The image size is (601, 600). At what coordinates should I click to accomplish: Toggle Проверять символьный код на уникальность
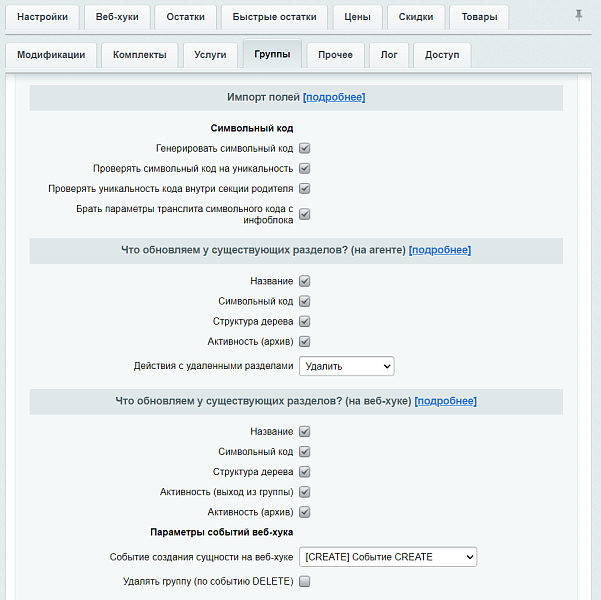(305, 168)
